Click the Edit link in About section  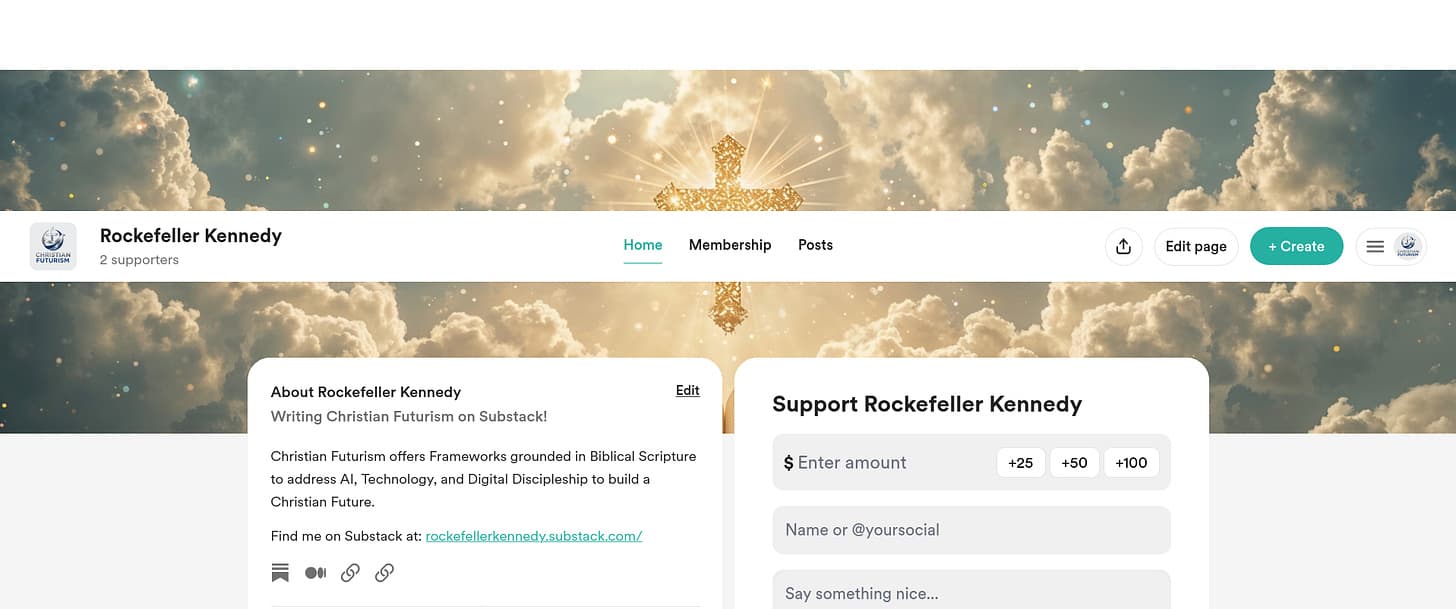click(x=688, y=391)
